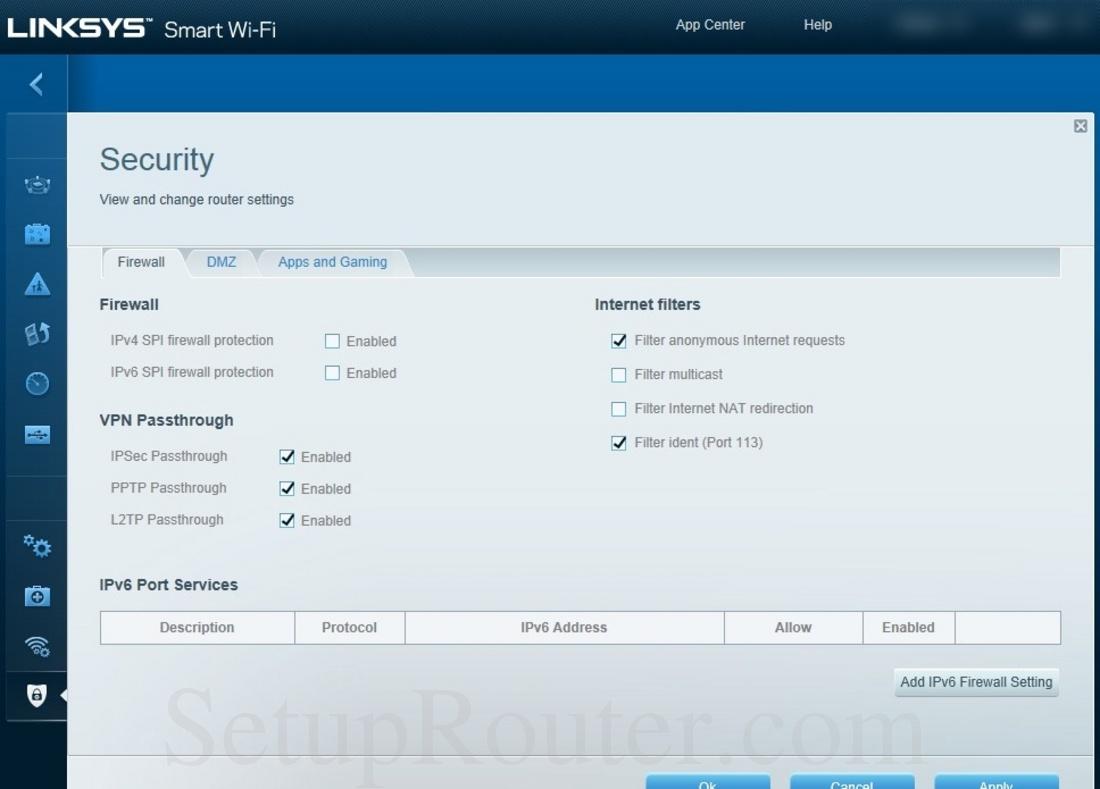1100x789 pixels.
Task: Open Speed Test sidebar icon
Action: pyautogui.click(x=37, y=384)
